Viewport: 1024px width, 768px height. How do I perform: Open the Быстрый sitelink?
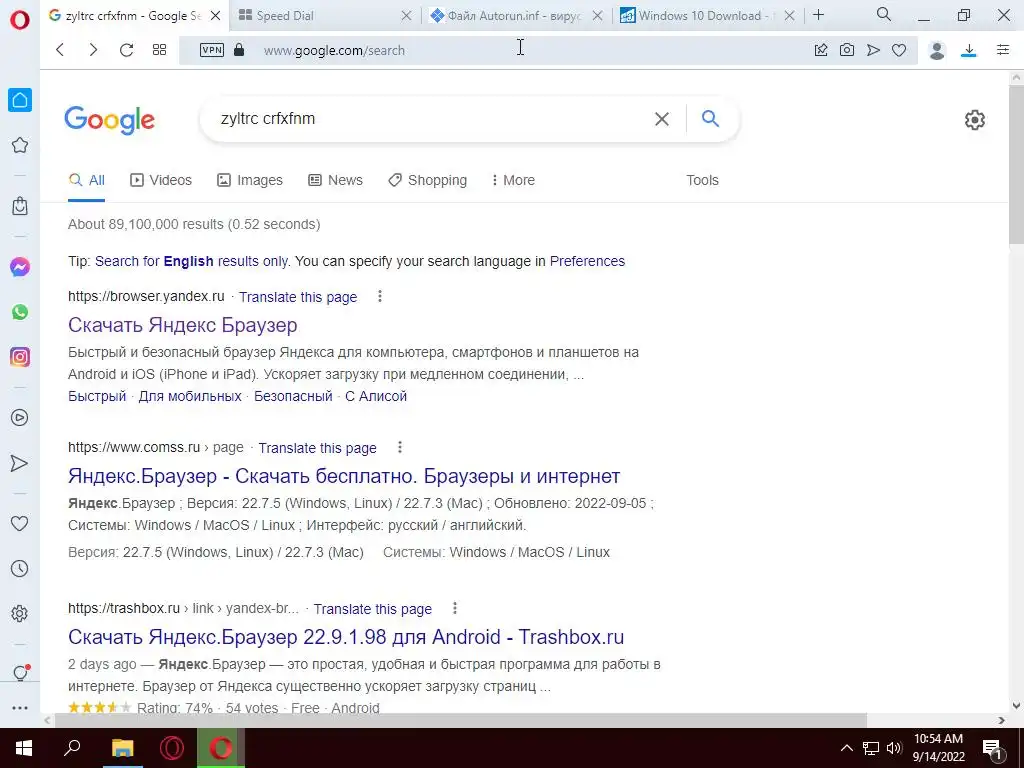click(97, 396)
